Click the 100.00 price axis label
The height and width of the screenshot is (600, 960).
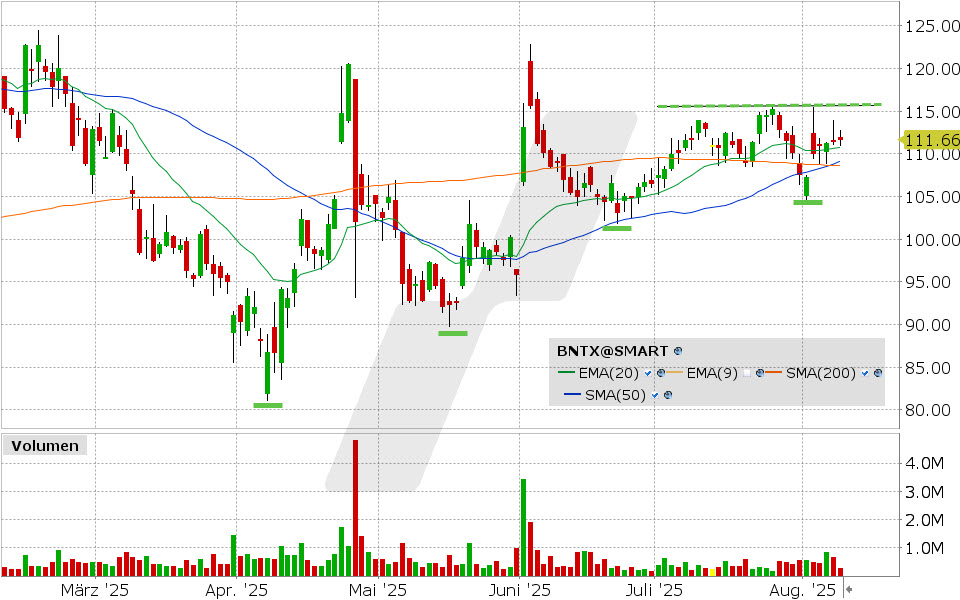coord(932,240)
